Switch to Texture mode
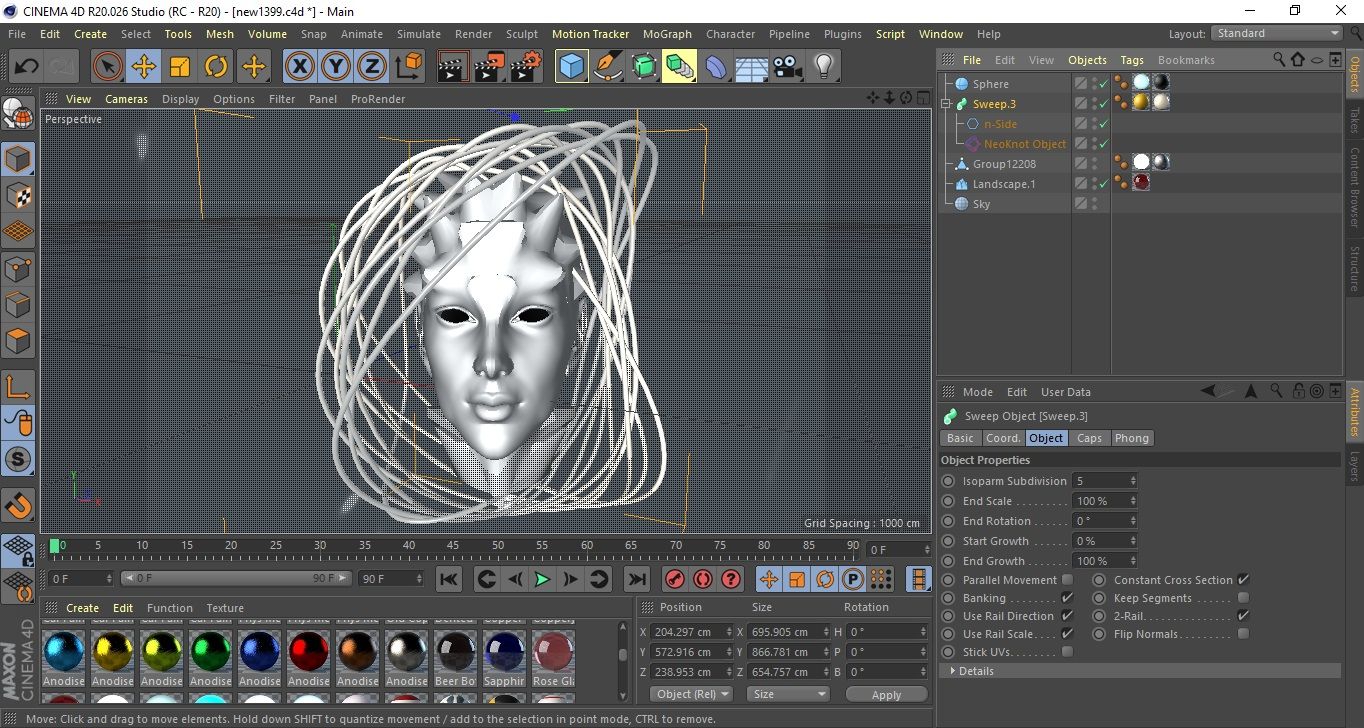This screenshot has height=728, width=1364. (18, 195)
